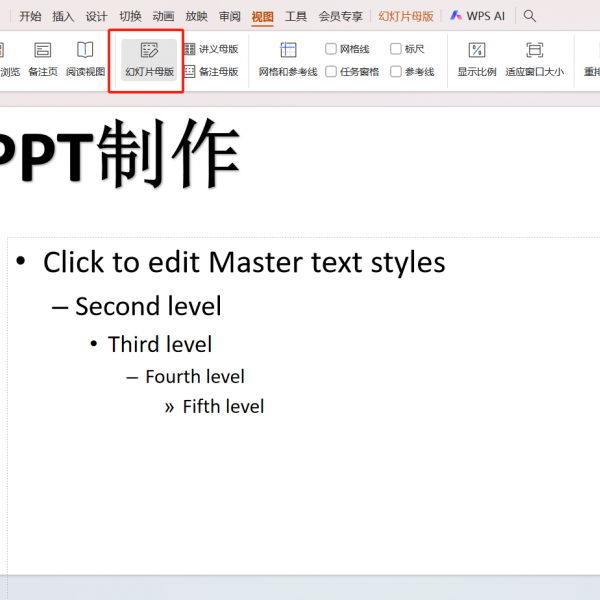Switch to the Design (设计) tab
The width and height of the screenshot is (600, 600).
click(x=96, y=16)
